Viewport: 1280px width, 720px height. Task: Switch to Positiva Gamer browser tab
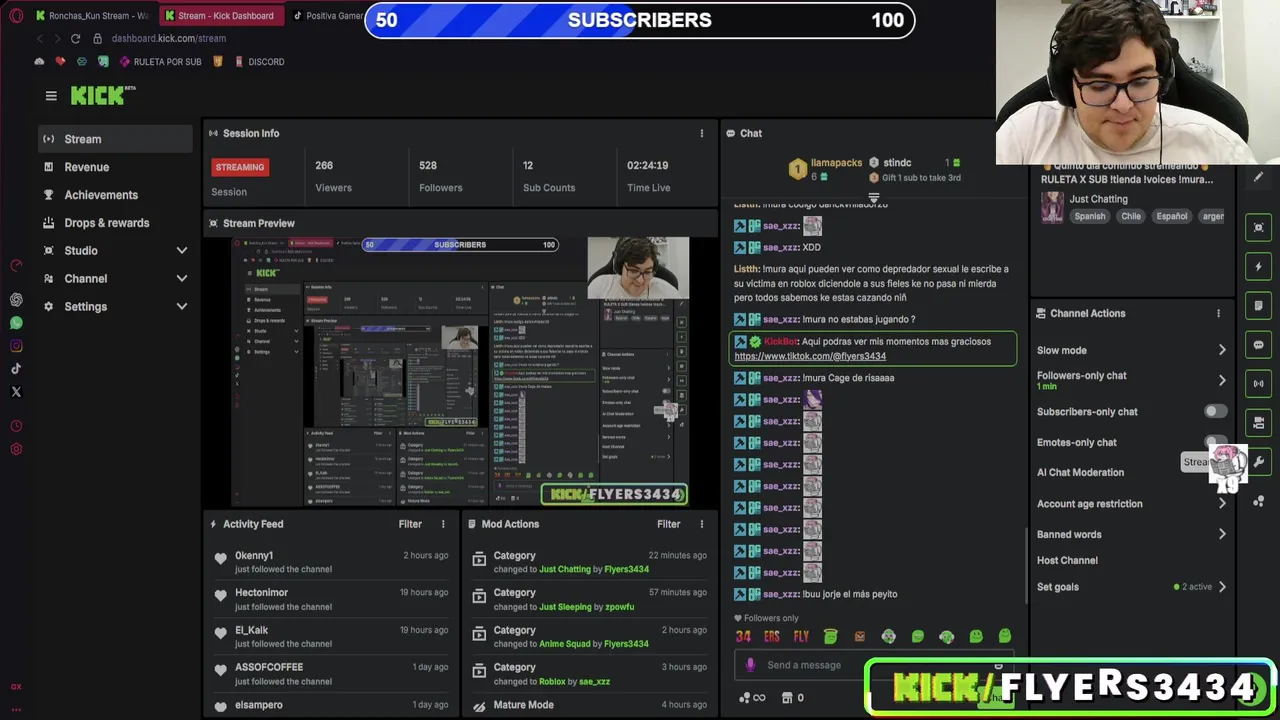tap(326, 16)
